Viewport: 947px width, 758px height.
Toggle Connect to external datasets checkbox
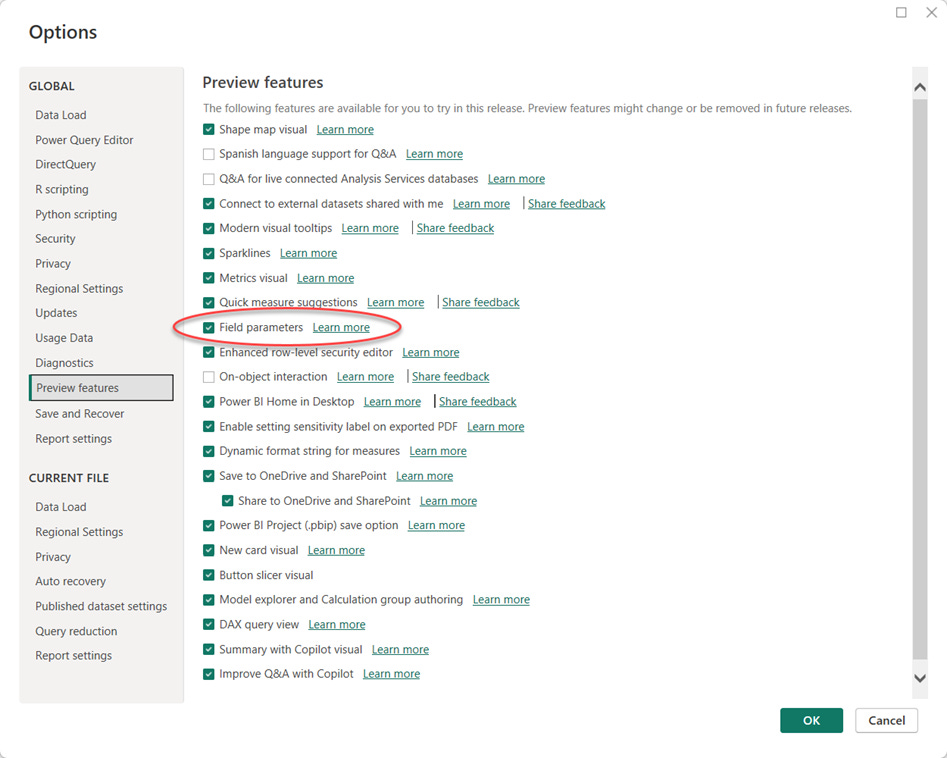coord(208,204)
